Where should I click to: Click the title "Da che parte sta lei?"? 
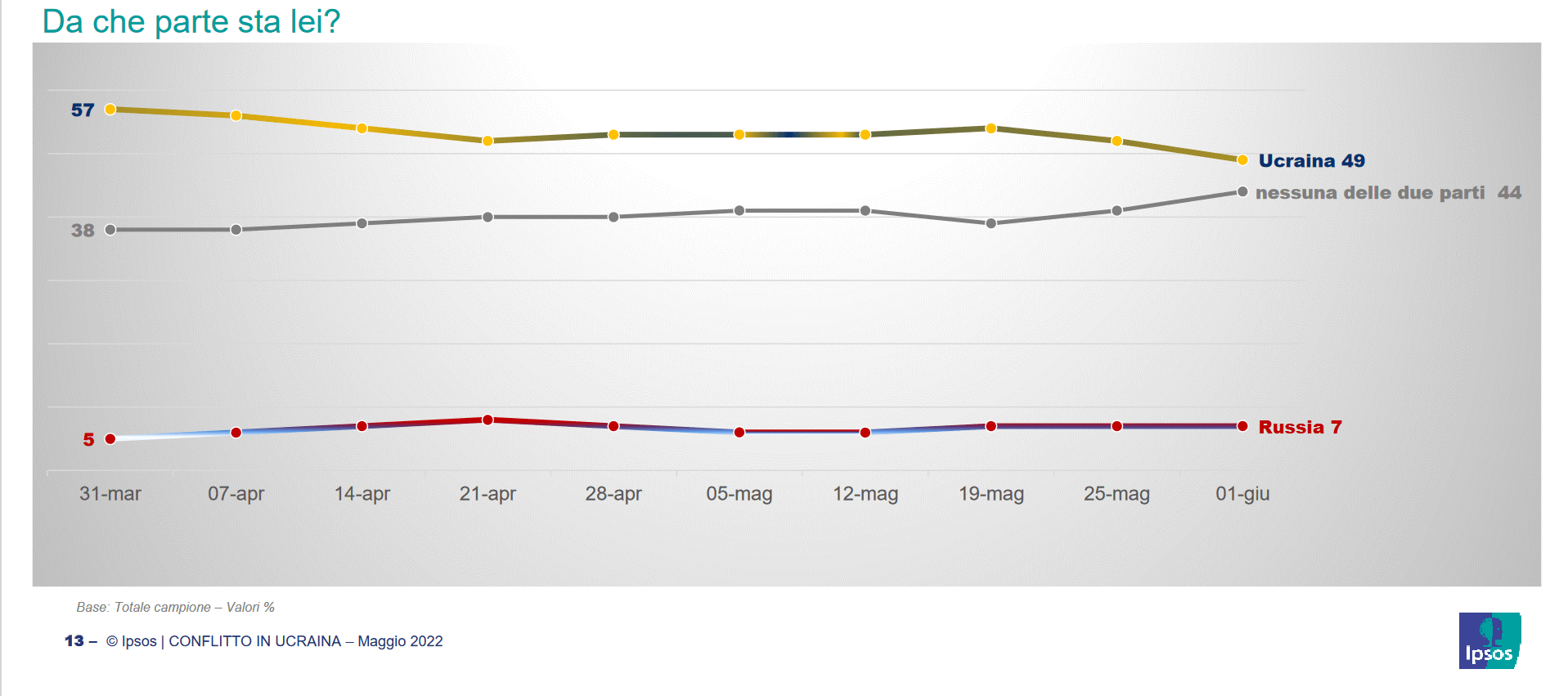point(191,21)
